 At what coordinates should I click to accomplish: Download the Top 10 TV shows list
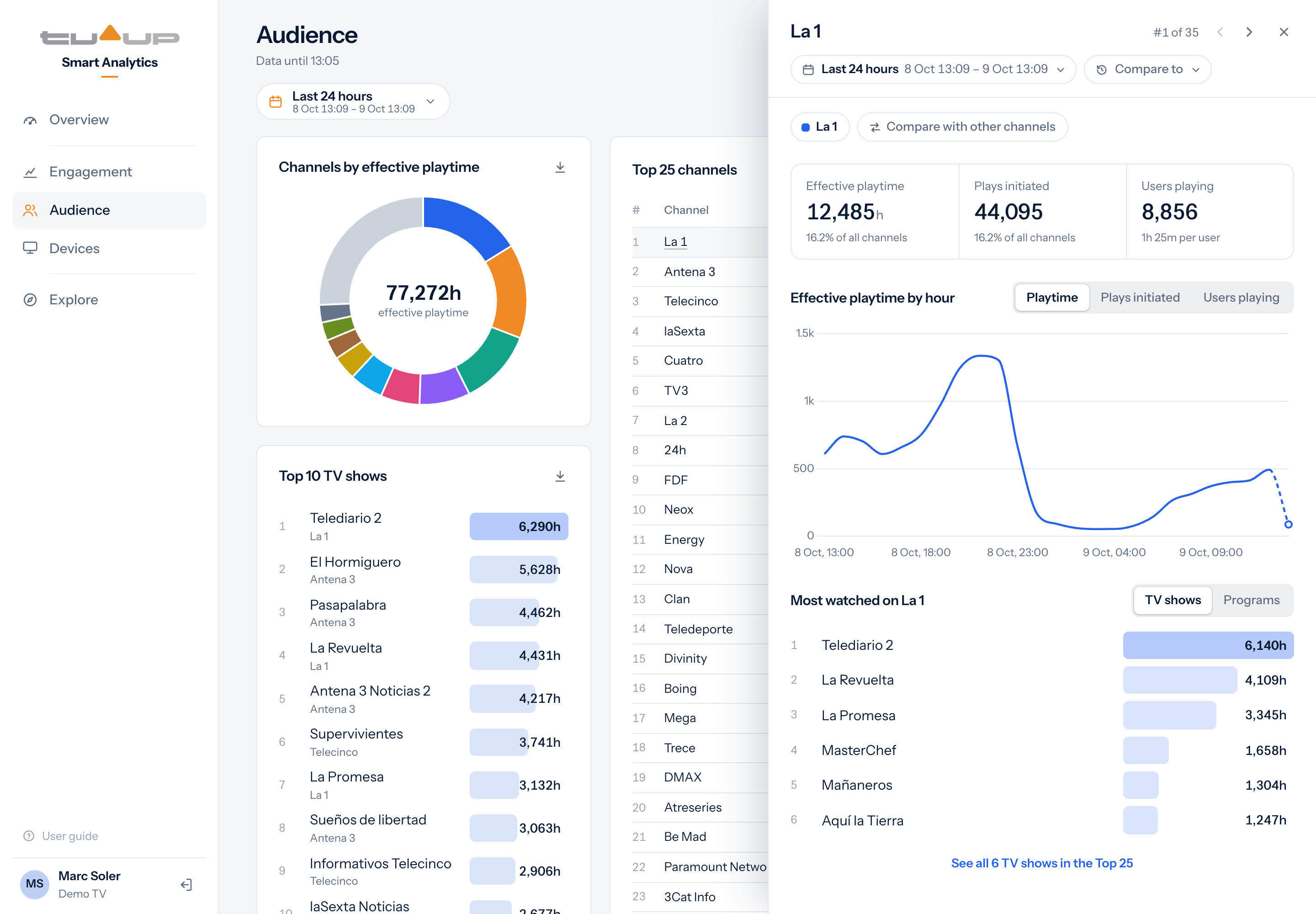point(560,476)
